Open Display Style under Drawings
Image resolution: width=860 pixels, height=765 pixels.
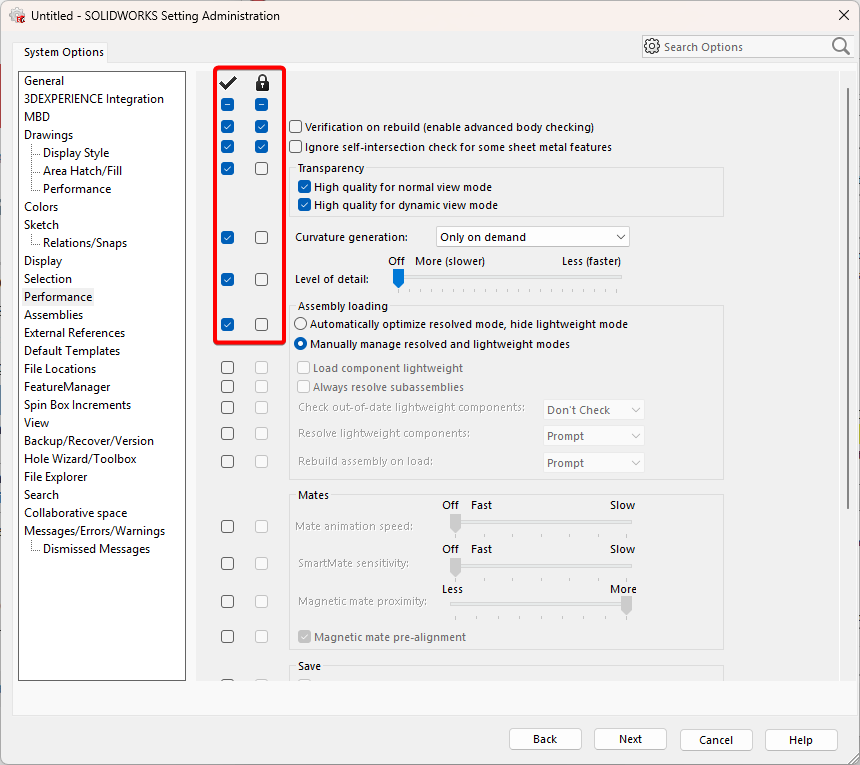[76, 153]
